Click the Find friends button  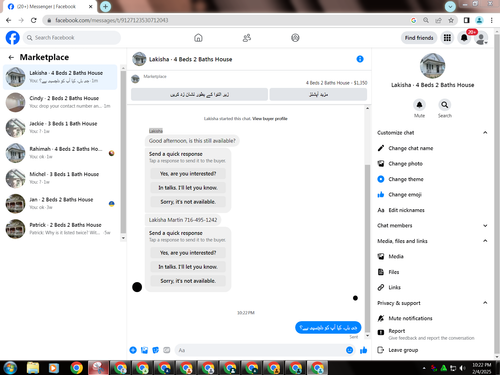[419, 38]
